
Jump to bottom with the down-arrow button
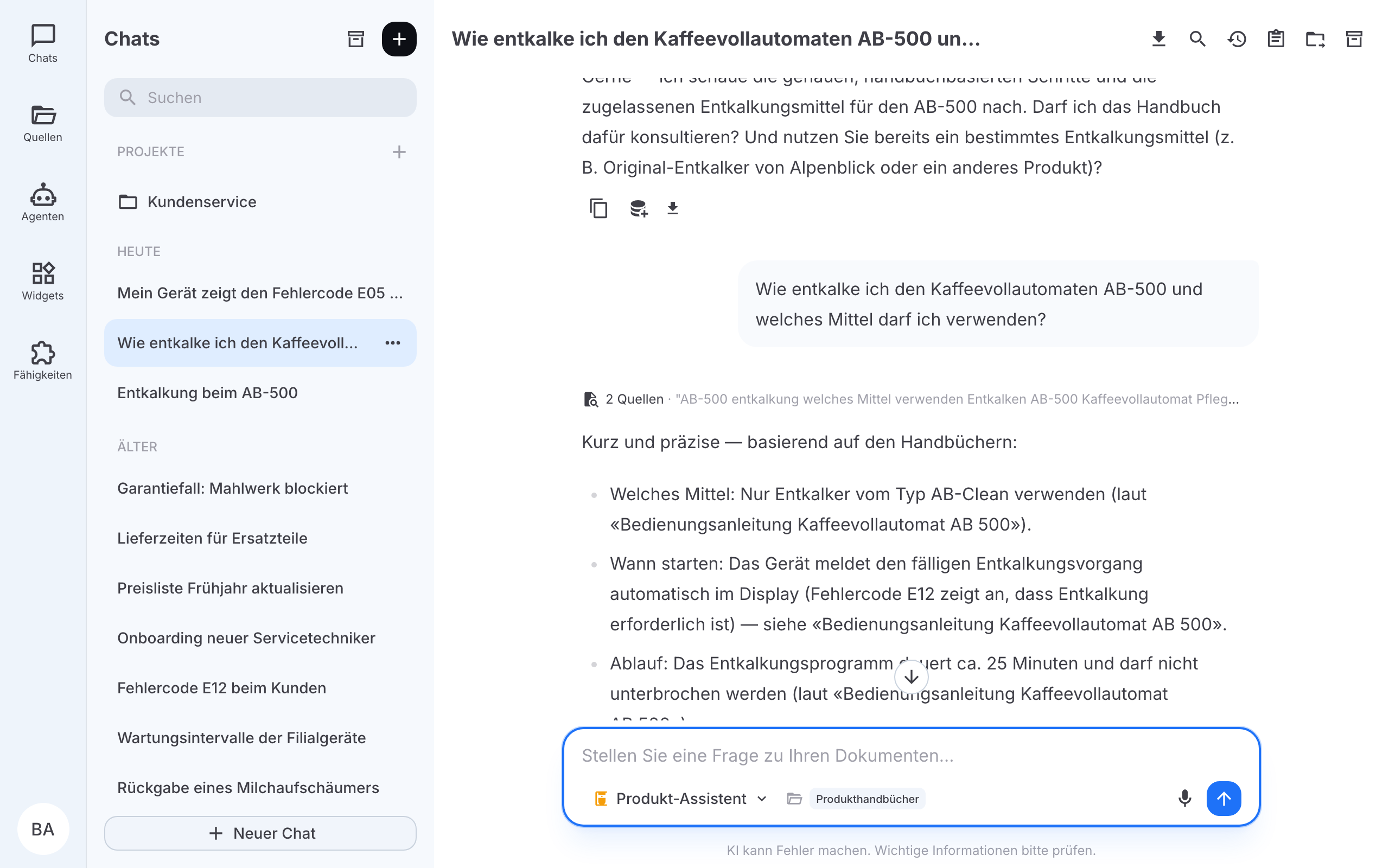click(x=911, y=678)
